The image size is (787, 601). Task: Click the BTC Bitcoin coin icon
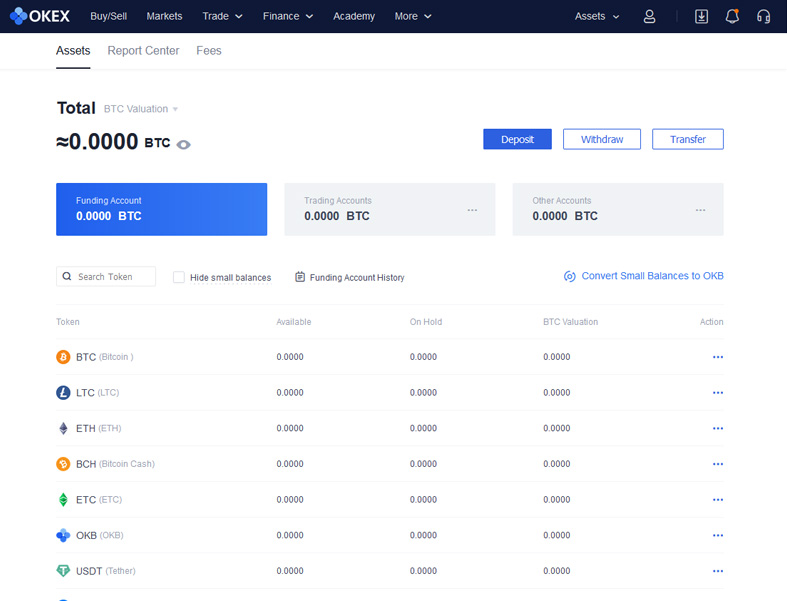point(63,357)
